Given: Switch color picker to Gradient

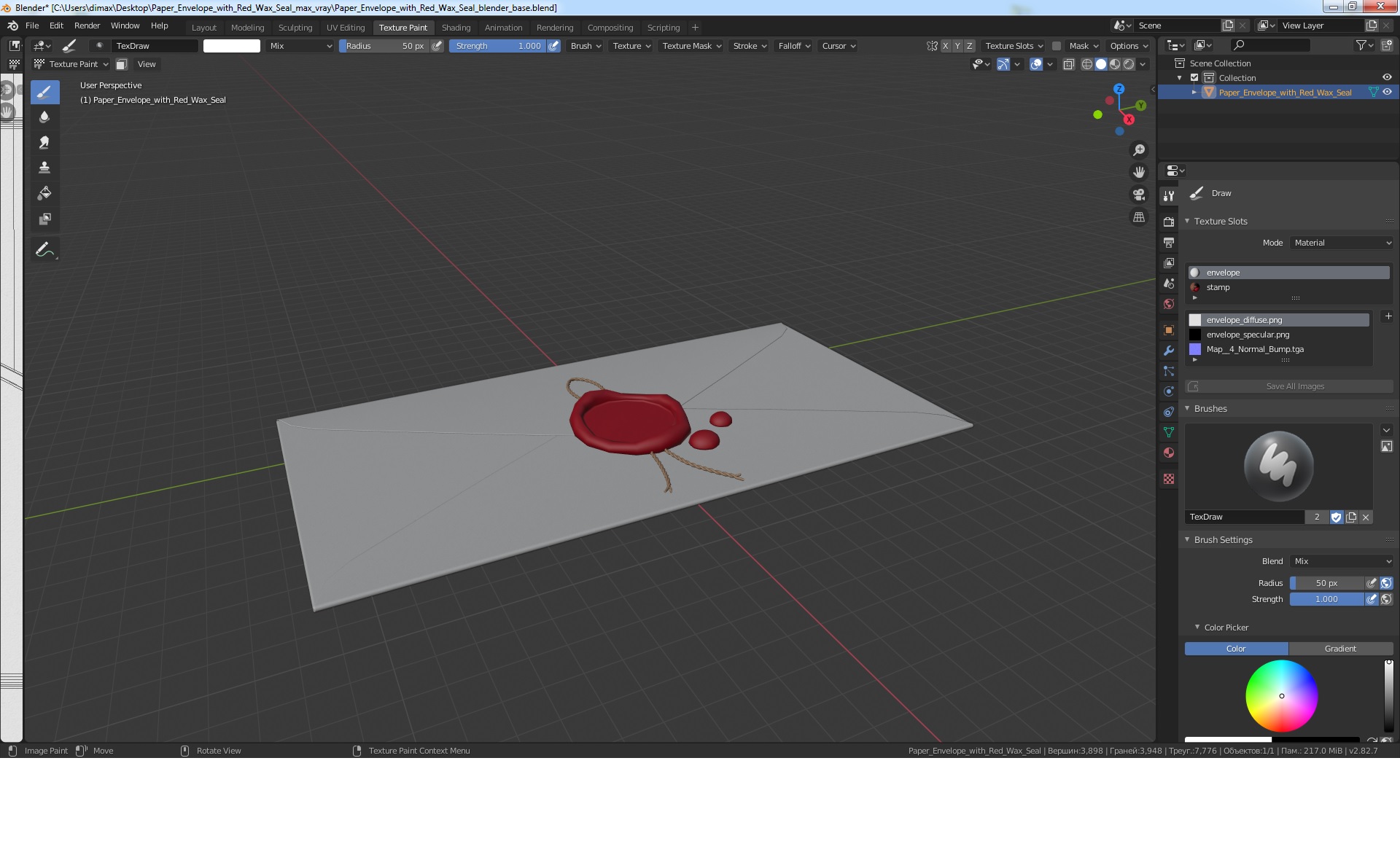Looking at the screenshot, I should click(x=1339, y=649).
